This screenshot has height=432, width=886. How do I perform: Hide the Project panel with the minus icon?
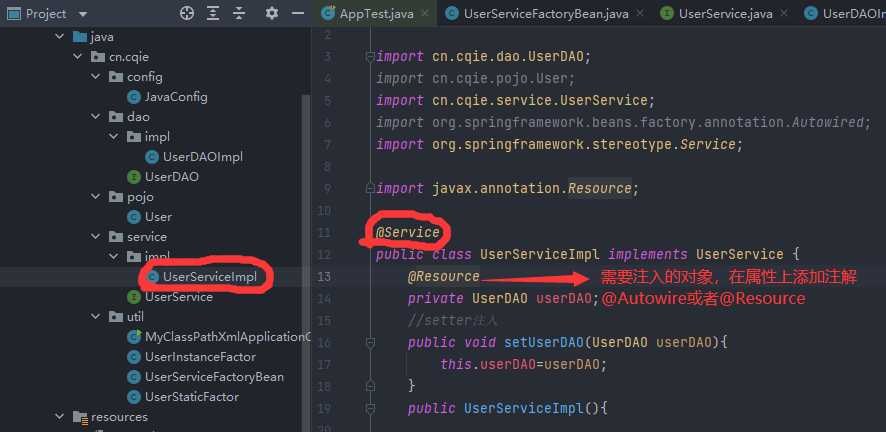pos(298,14)
